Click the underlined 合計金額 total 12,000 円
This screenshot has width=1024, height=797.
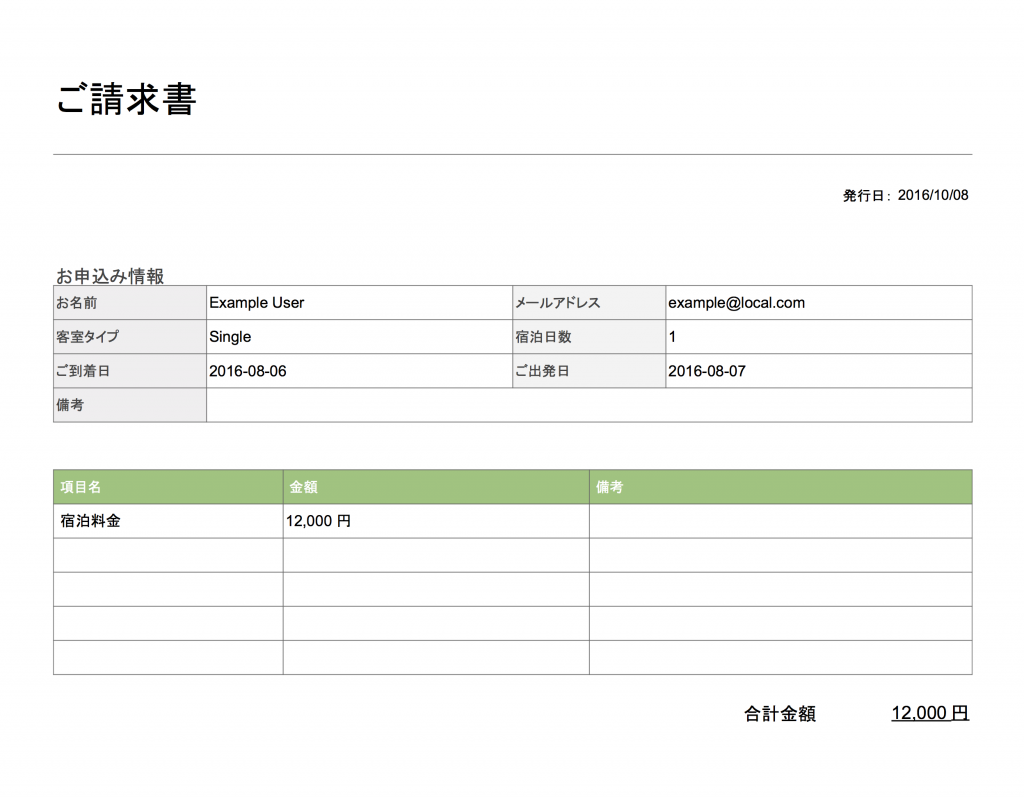tap(930, 712)
